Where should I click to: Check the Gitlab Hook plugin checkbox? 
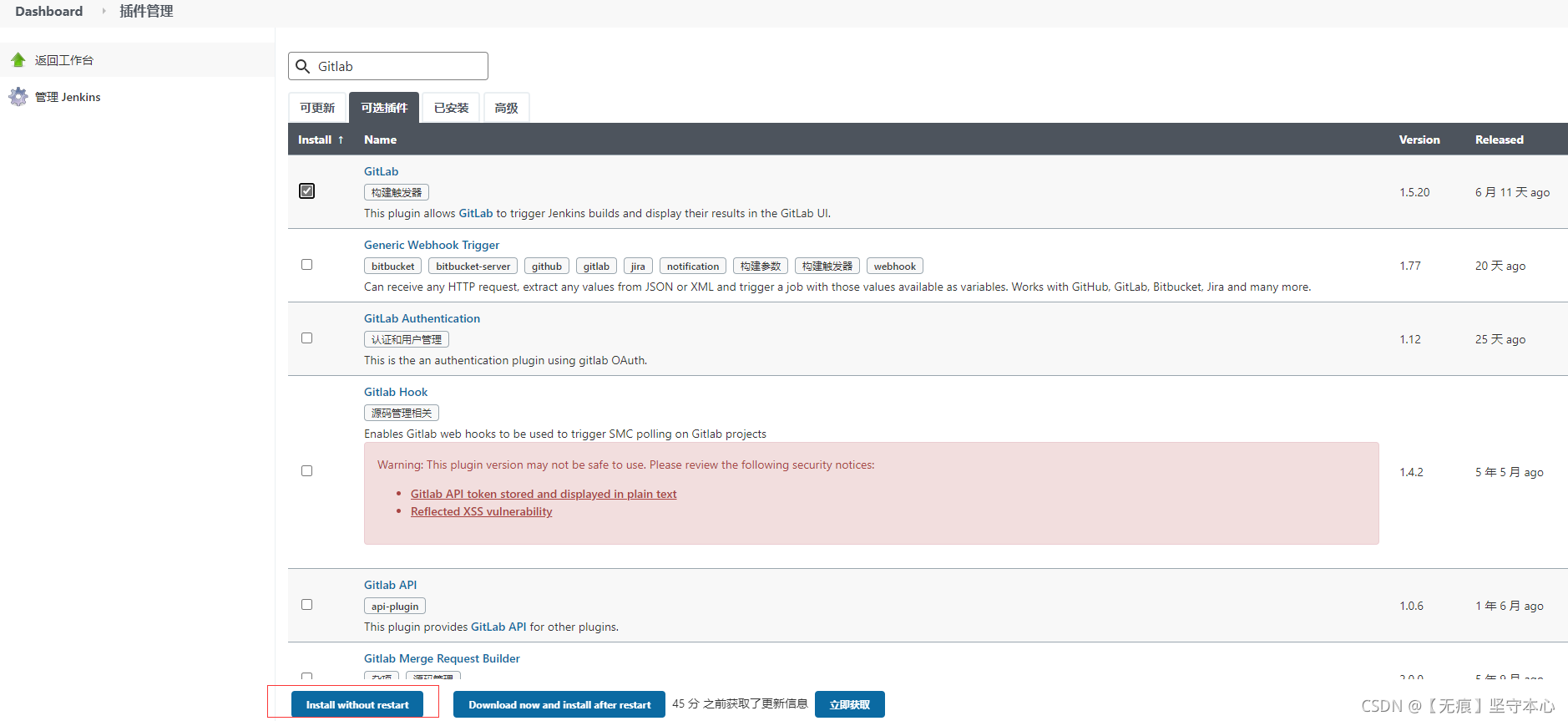tap(307, 471)
